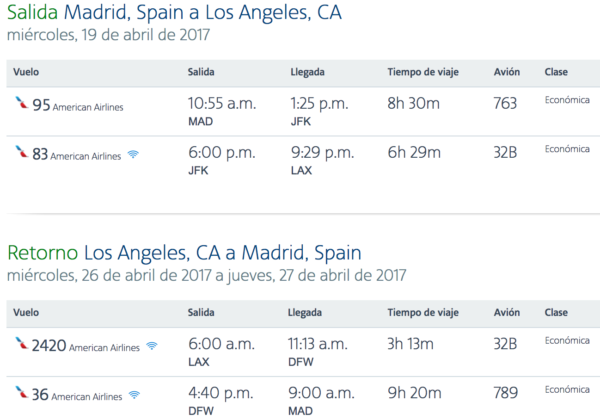Select the Vuelo column header in Salida table
The height and width of the screenshot is (420, 600).
pyautogui.click(x=26, y=72)
